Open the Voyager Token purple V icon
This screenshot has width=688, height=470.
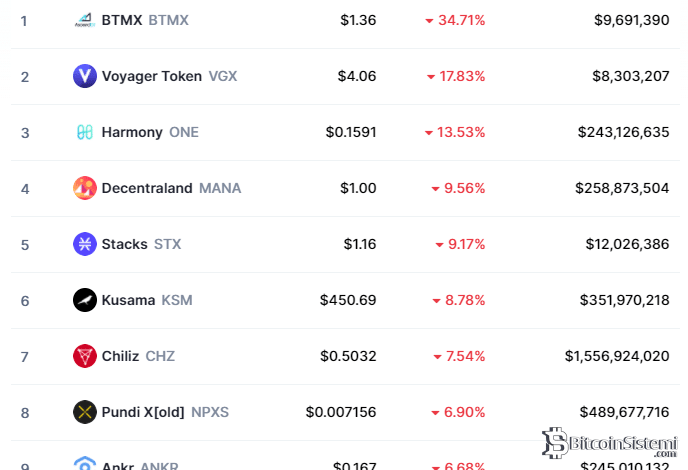(x=85, y=76)
